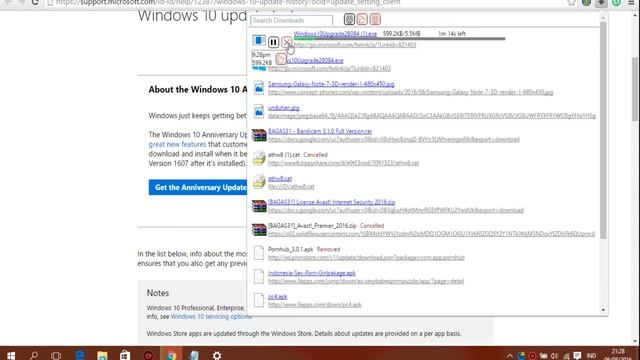Open the downloads options gear icon
Screen dimensions: 640x360
349,19
